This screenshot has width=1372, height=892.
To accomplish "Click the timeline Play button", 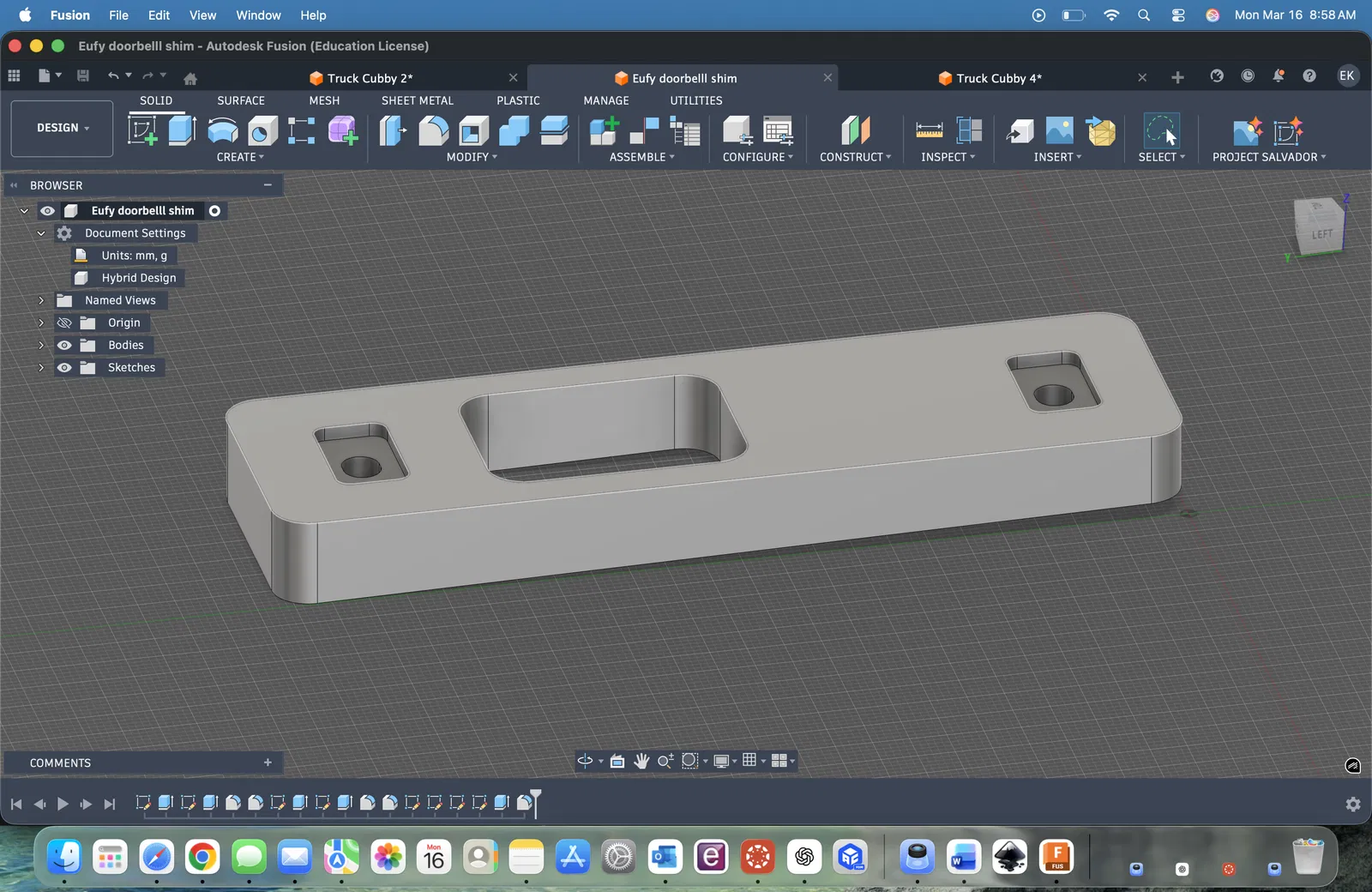I will (63, 804).
